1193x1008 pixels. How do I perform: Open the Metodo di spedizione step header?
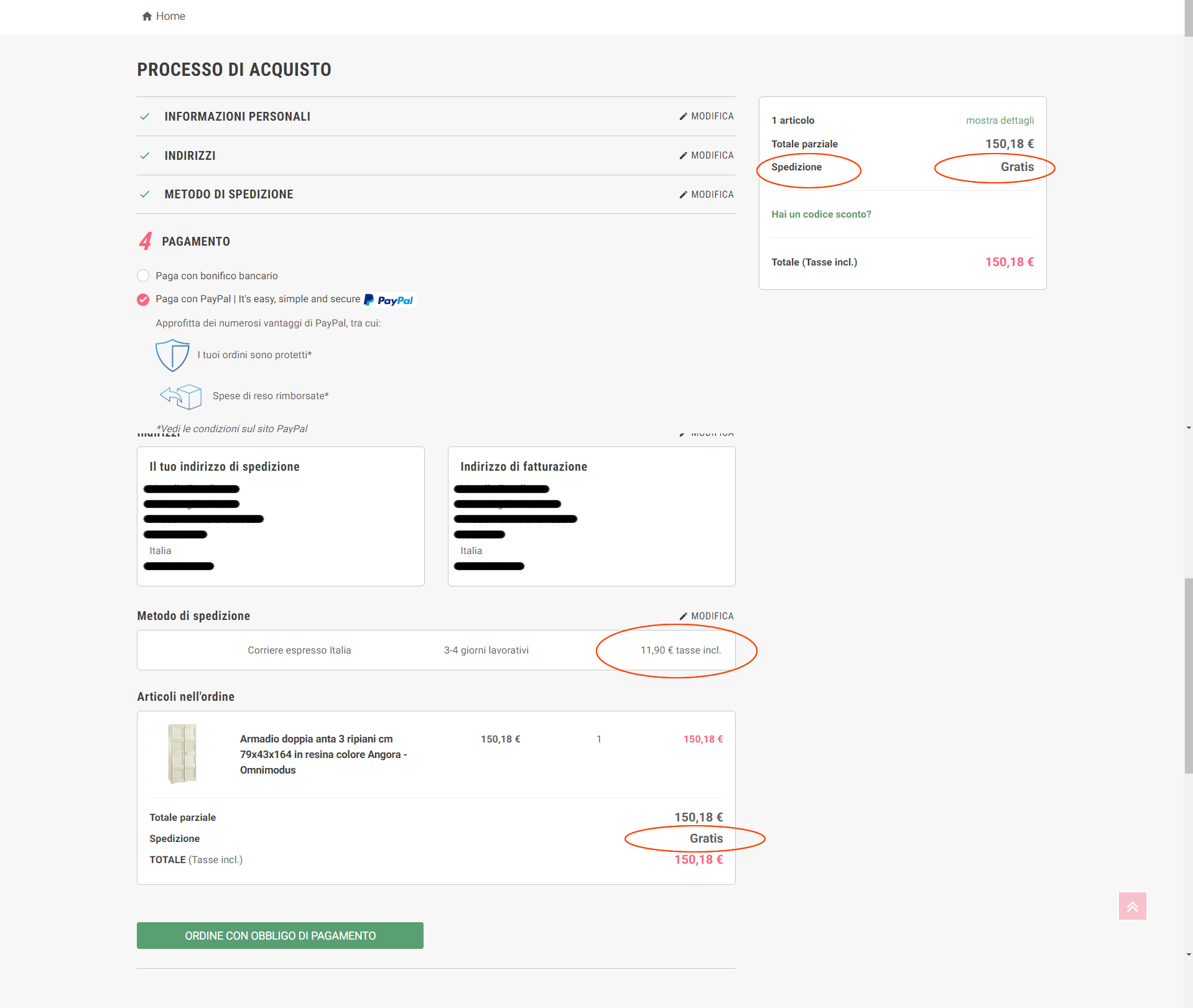coord(228,194)
